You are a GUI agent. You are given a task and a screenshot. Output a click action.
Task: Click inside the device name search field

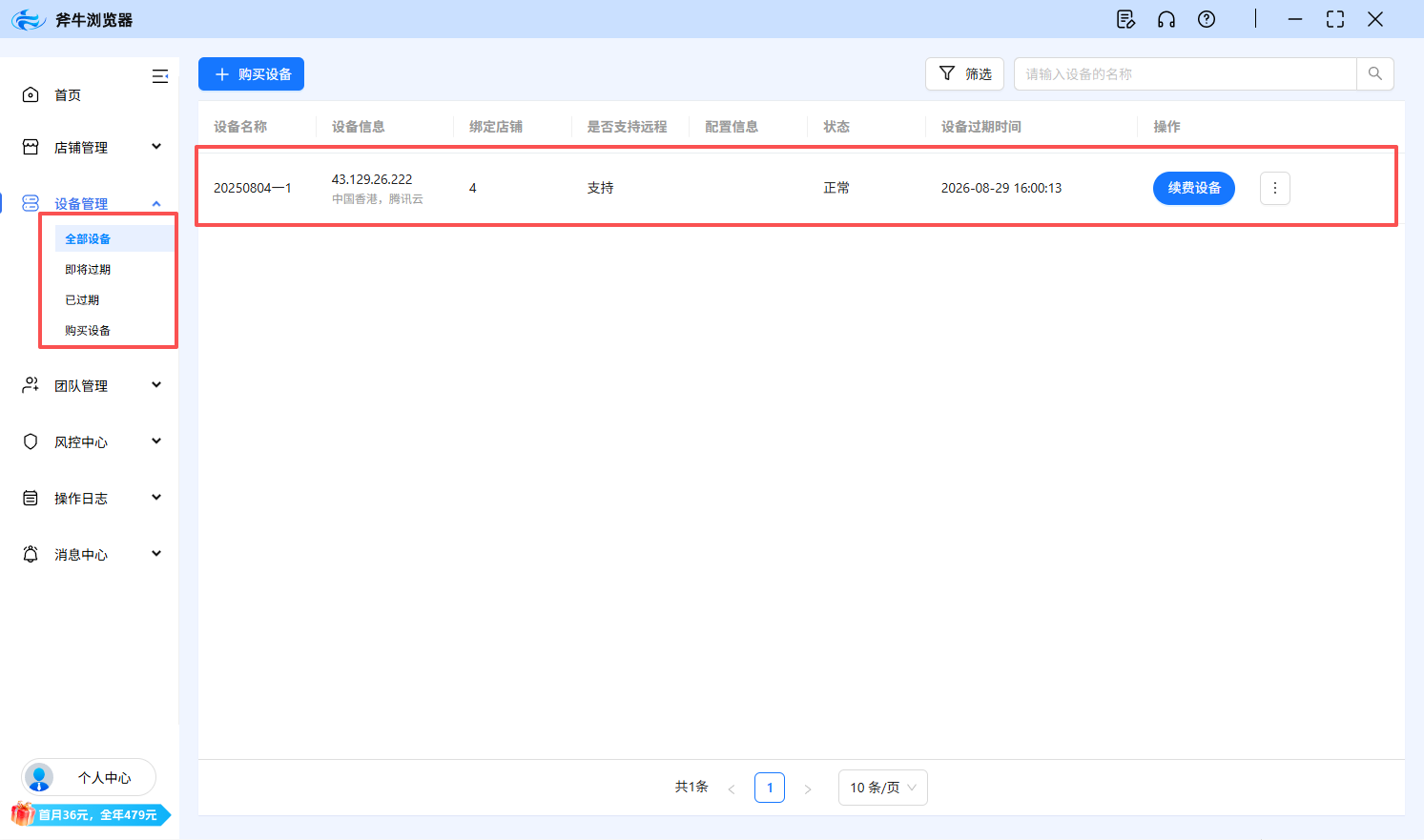pyautogui.click(x=1183, y=73)
